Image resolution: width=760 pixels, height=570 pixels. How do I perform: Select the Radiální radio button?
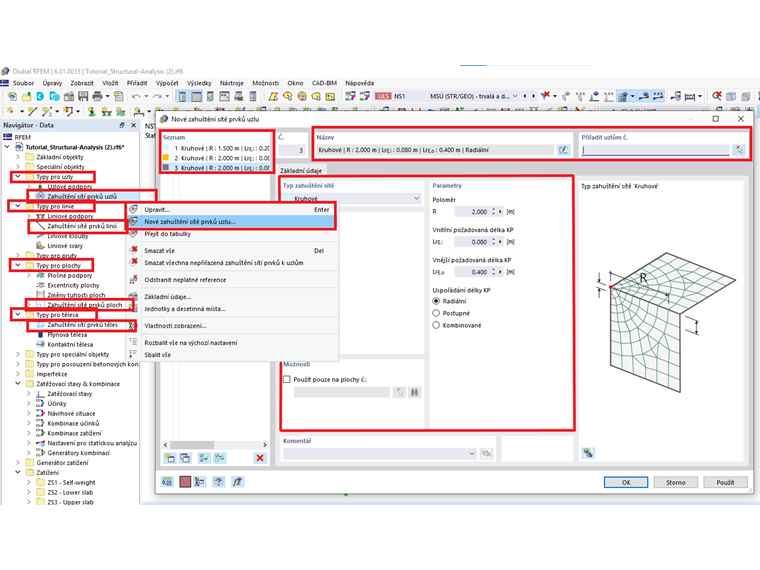pyautogui.click(x=436, y=301)
